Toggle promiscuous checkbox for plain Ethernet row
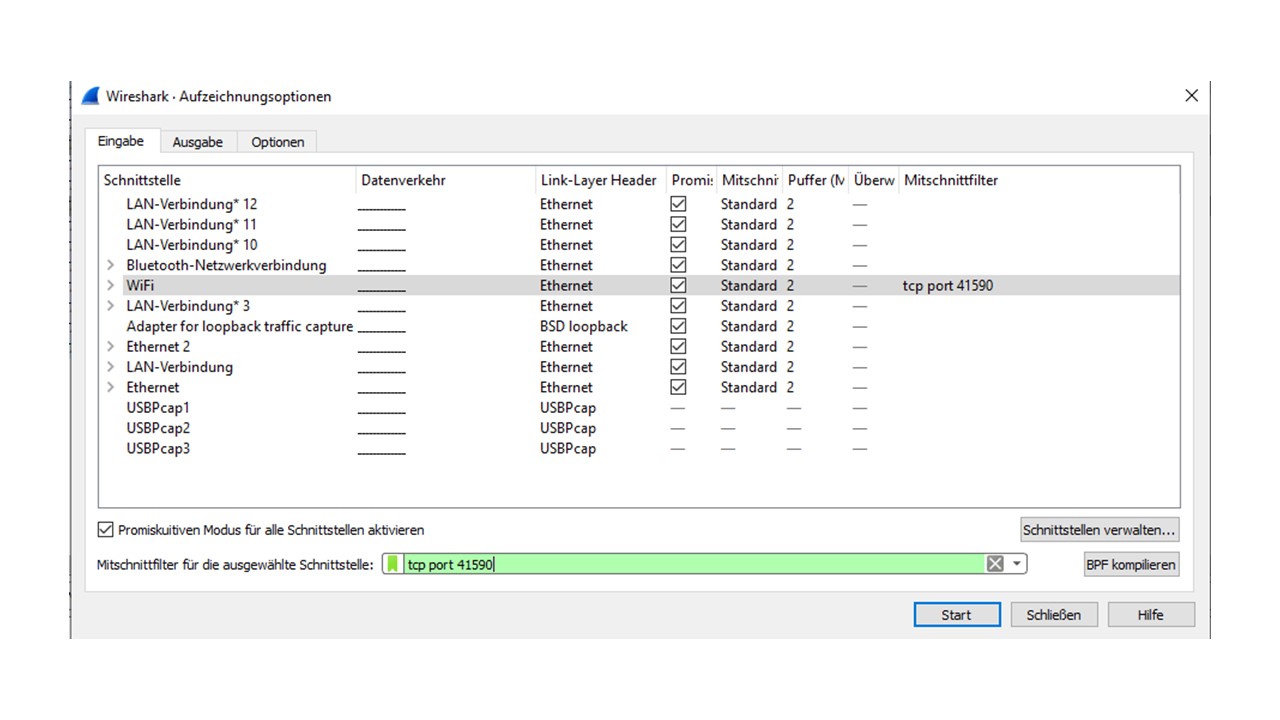This screenshot has height=720, width=1280. (x=678, y=387)
